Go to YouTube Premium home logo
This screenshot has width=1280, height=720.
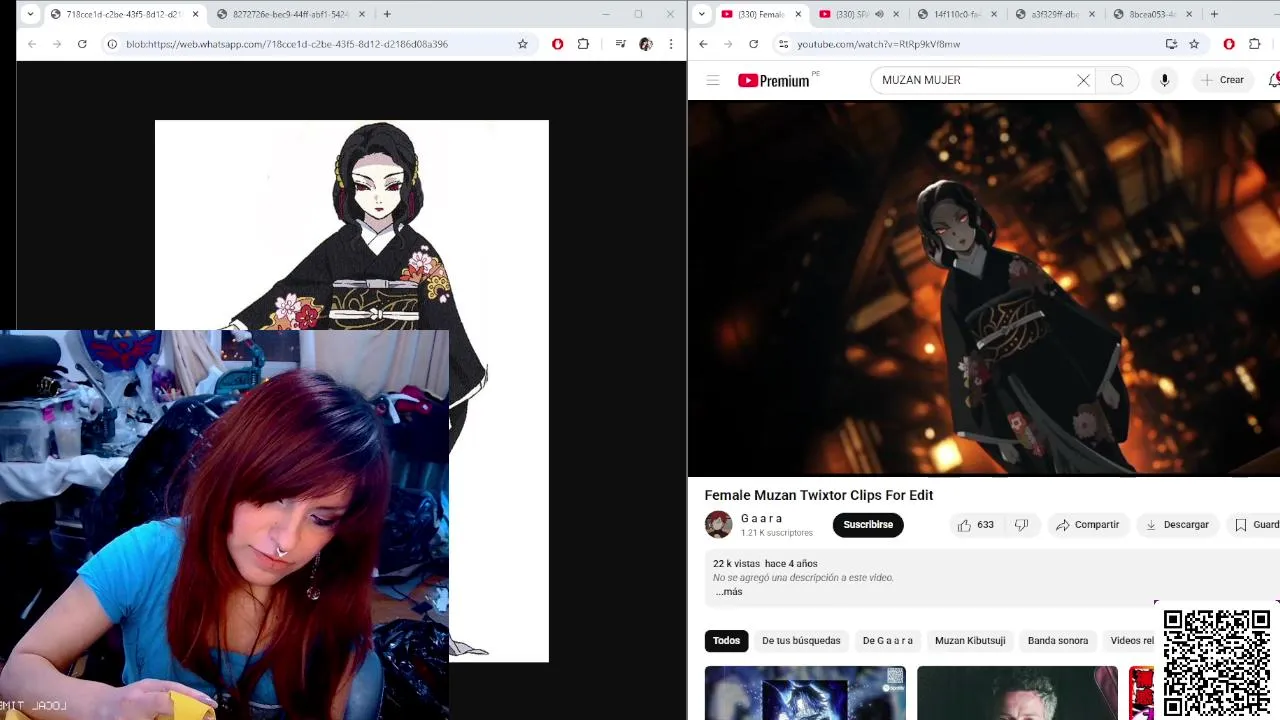point(776,80)
